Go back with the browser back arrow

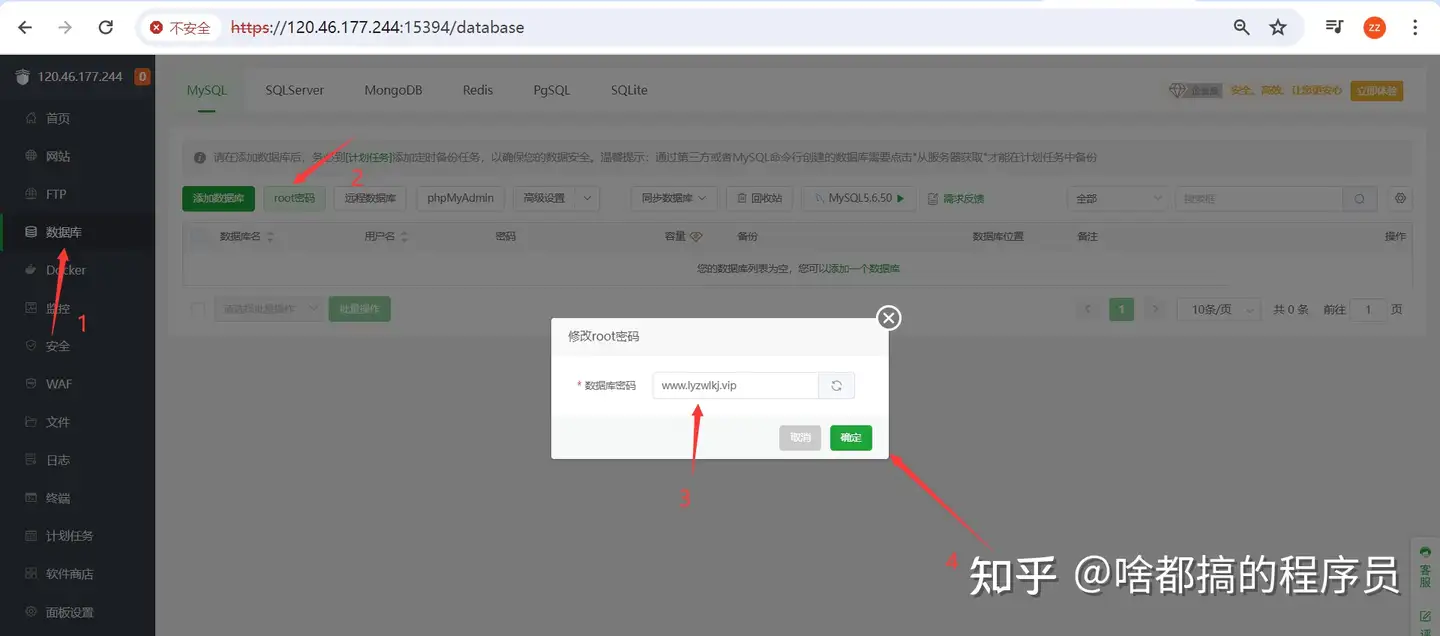pyautogui.click(x=26, y=28)
